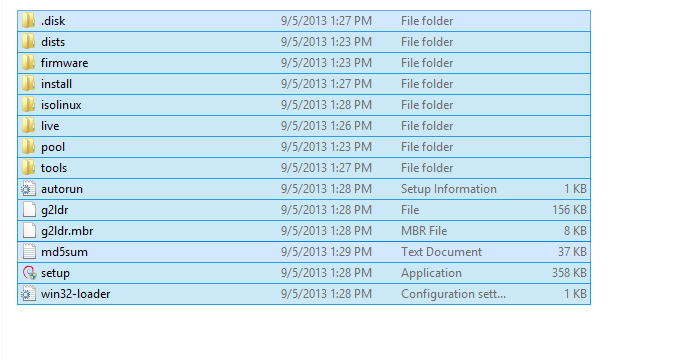Click the firmware folder icon
The width and height of the screenshot is (678, 360).
click(29, 63)
